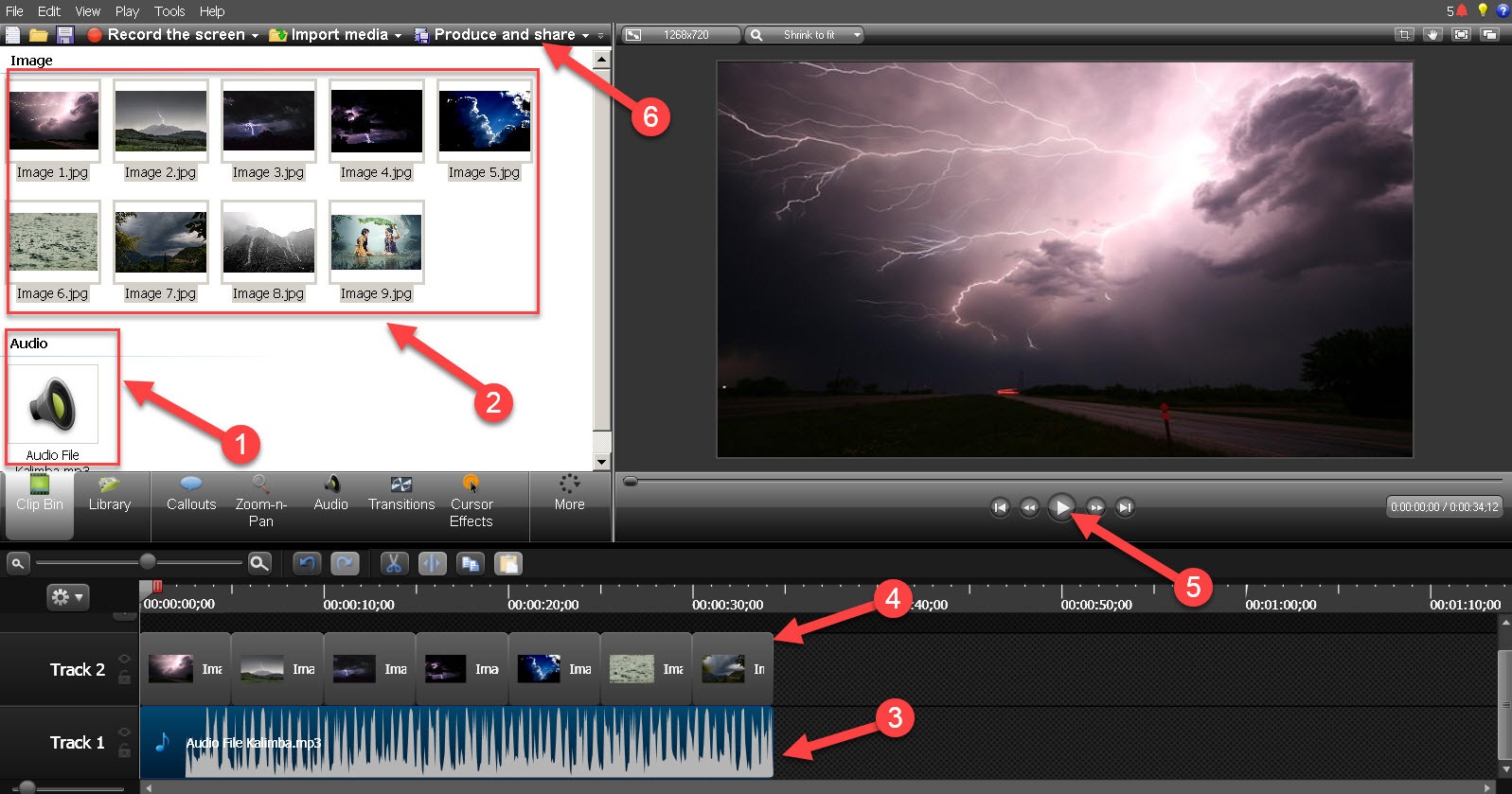Activate the Pan hand tool above the preview
The image size is (1512, 794).
point(1432,35)
